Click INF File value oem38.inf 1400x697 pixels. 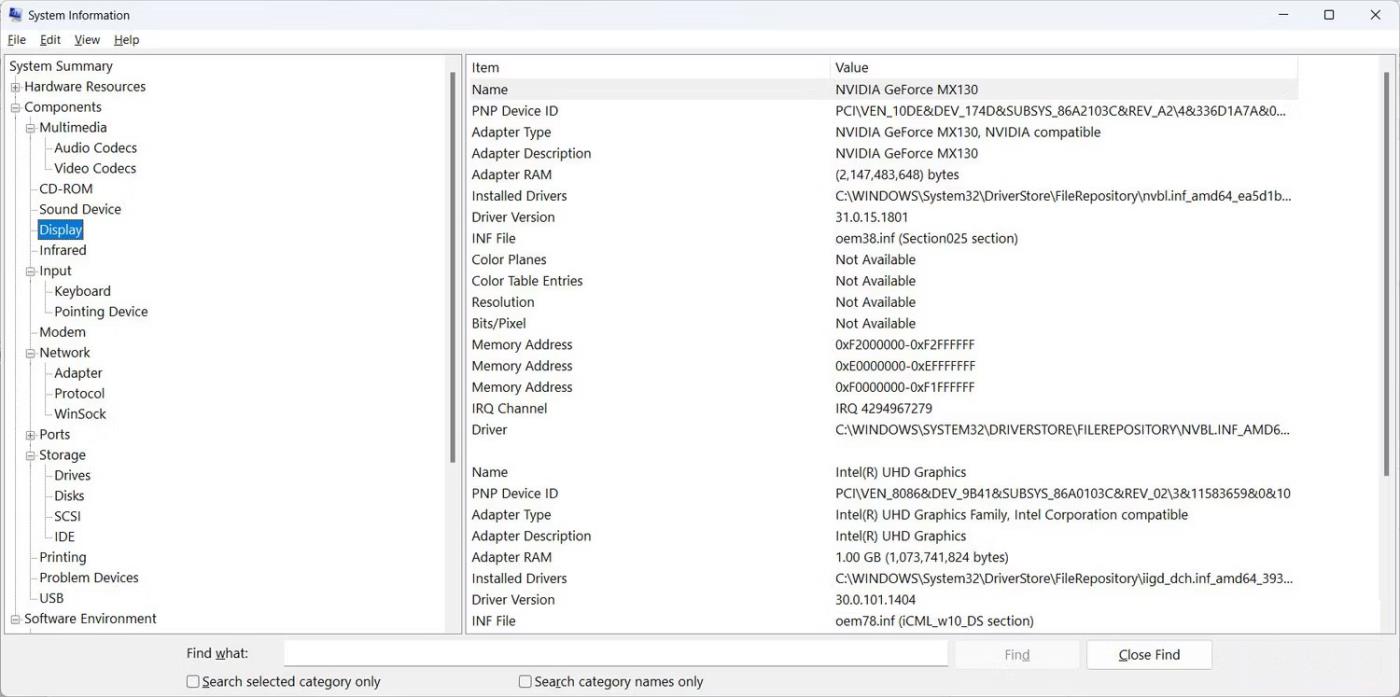pyautogui.click(x=926, y=239)
